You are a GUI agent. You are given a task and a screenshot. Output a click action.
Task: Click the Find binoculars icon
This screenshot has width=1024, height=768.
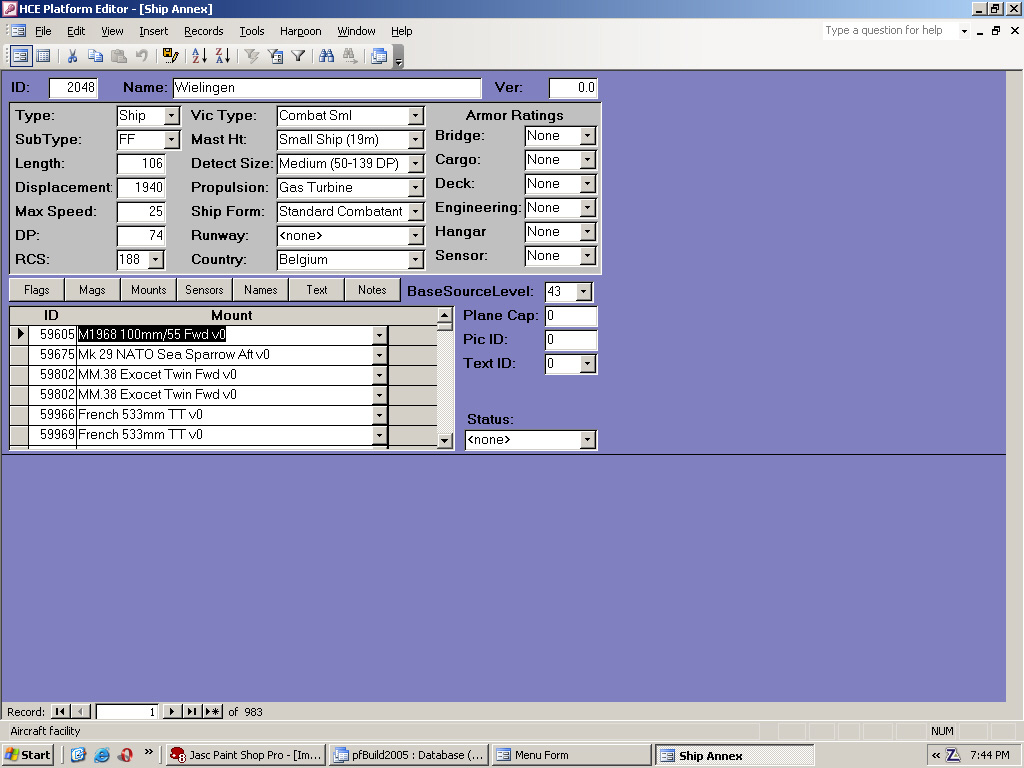327,56
